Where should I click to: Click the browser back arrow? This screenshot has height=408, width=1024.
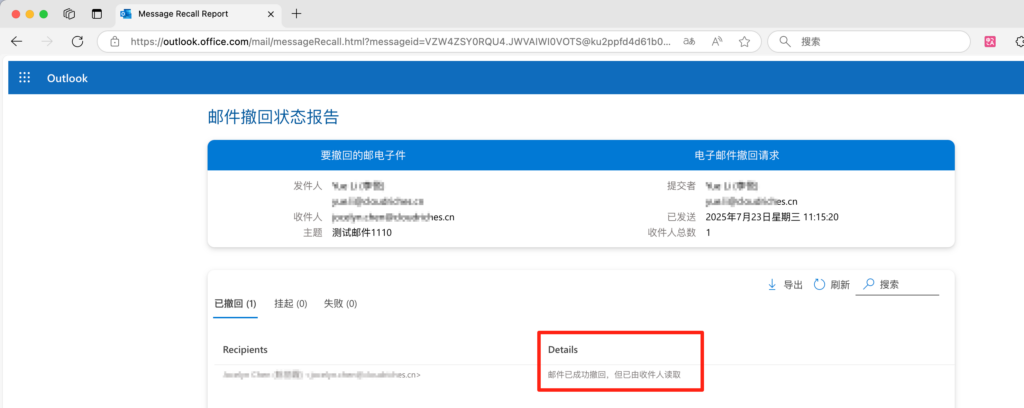pyautogui.click(x=16, y=42)
